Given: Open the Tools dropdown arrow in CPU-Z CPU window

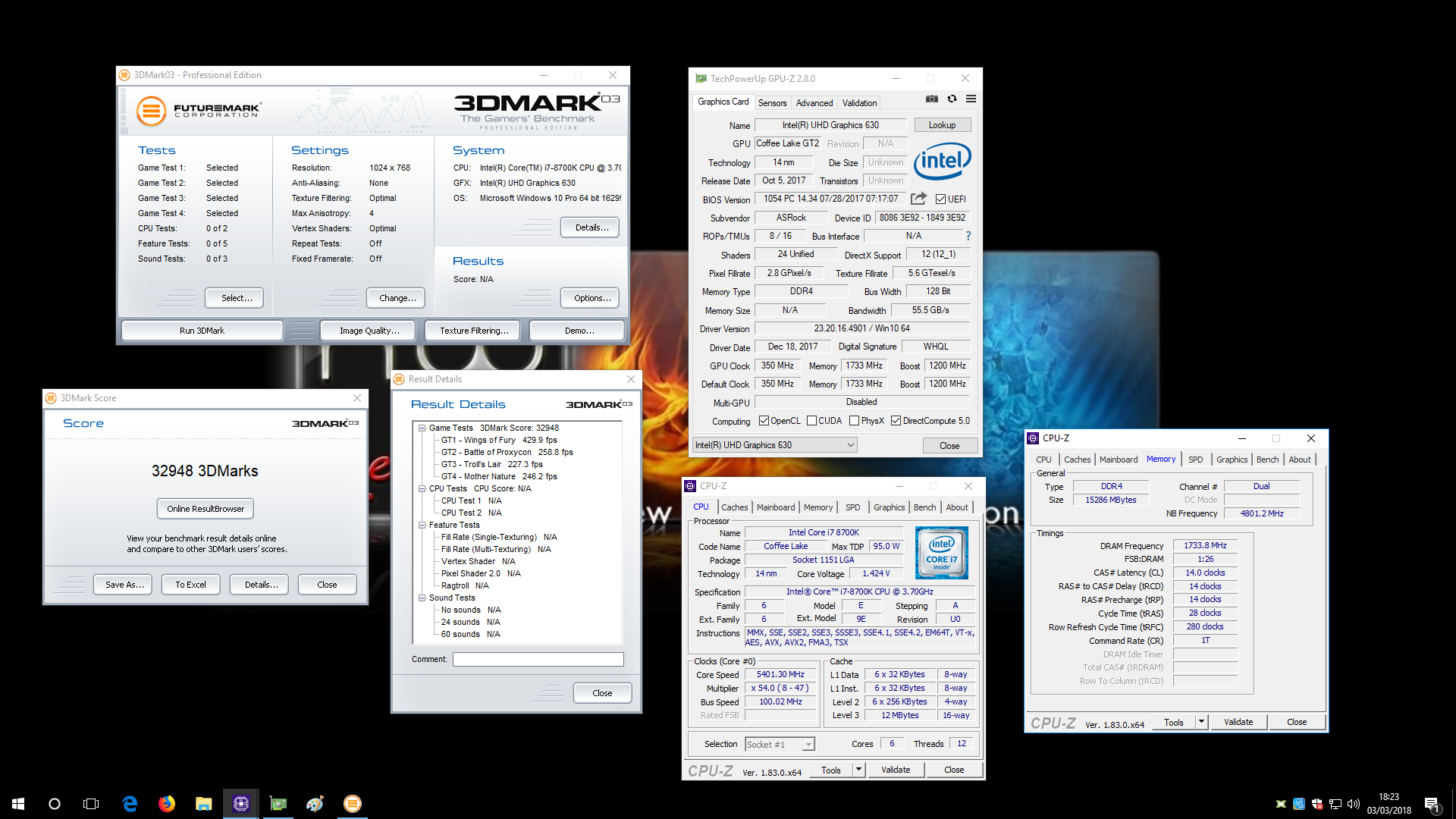Looking at the screenshot, I should click(x=858, y=770).
